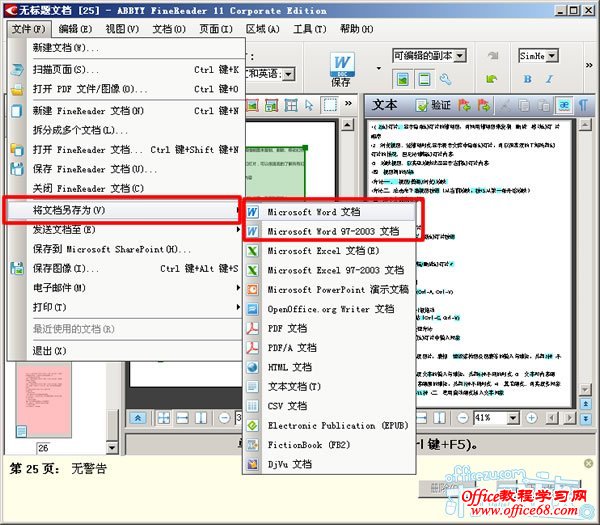Image resolution: width=600 pixels, height=525 pixels.
Task: Open the page number 26 dropdown arrow
Action: pyautogui.click(x=112, y=448)
